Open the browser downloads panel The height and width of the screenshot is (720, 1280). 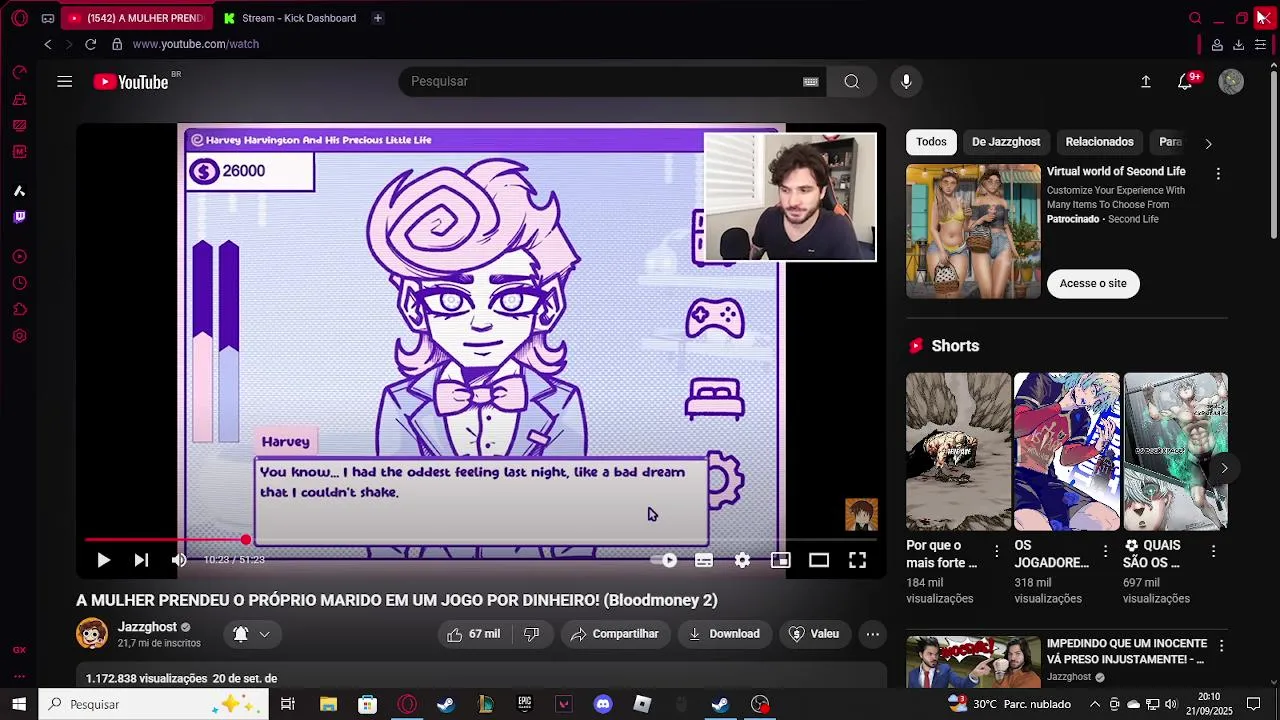click(x=1238, y=44)
